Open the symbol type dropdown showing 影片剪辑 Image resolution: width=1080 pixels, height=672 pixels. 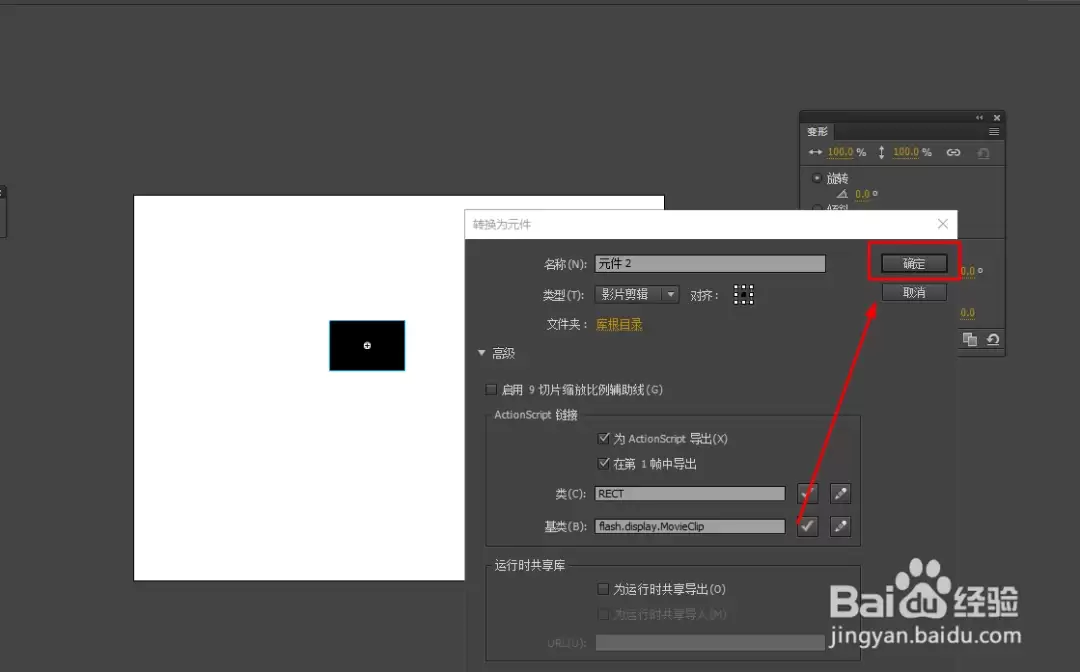point(637,295)
